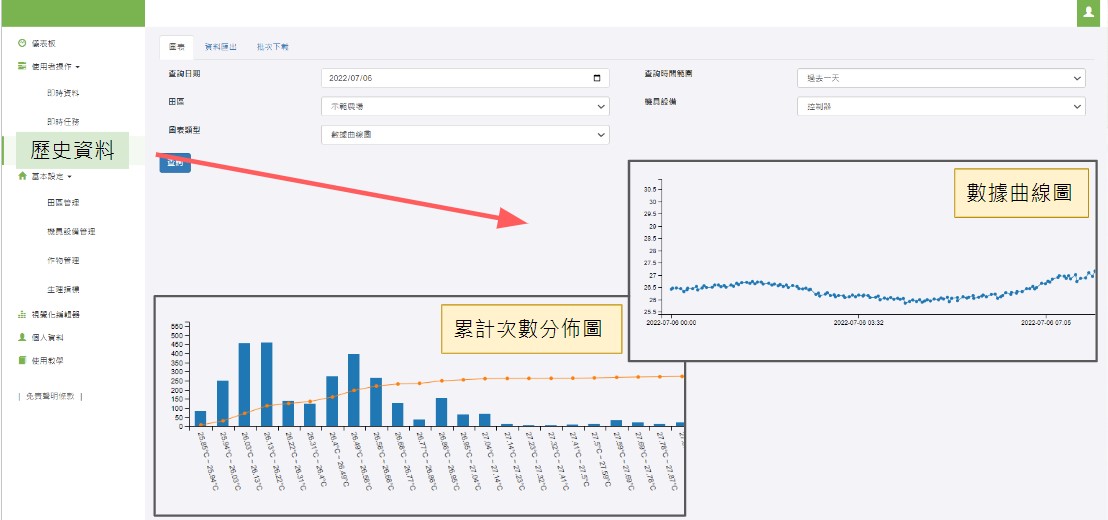Expand the 圖表類型 chart type dropdown
The height and width of the screenshot is (520, 1108).
(465, 134)
